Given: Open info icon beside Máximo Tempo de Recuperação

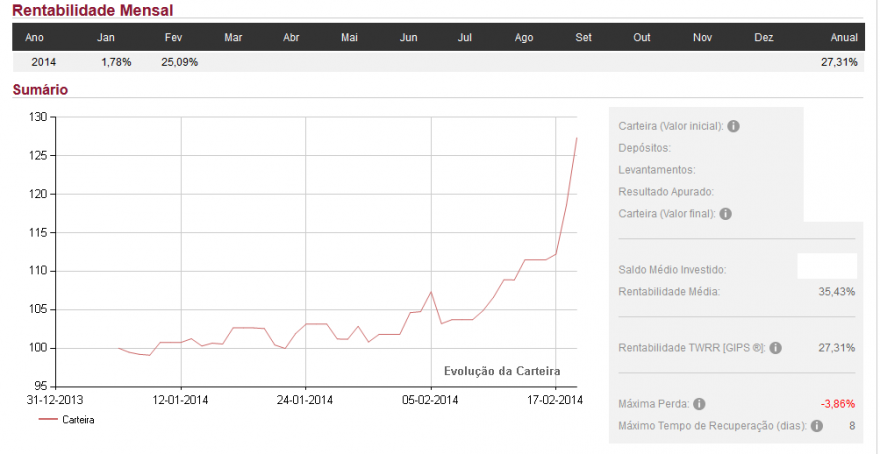Looking at the screenshot, I should [x=817, y=426].
